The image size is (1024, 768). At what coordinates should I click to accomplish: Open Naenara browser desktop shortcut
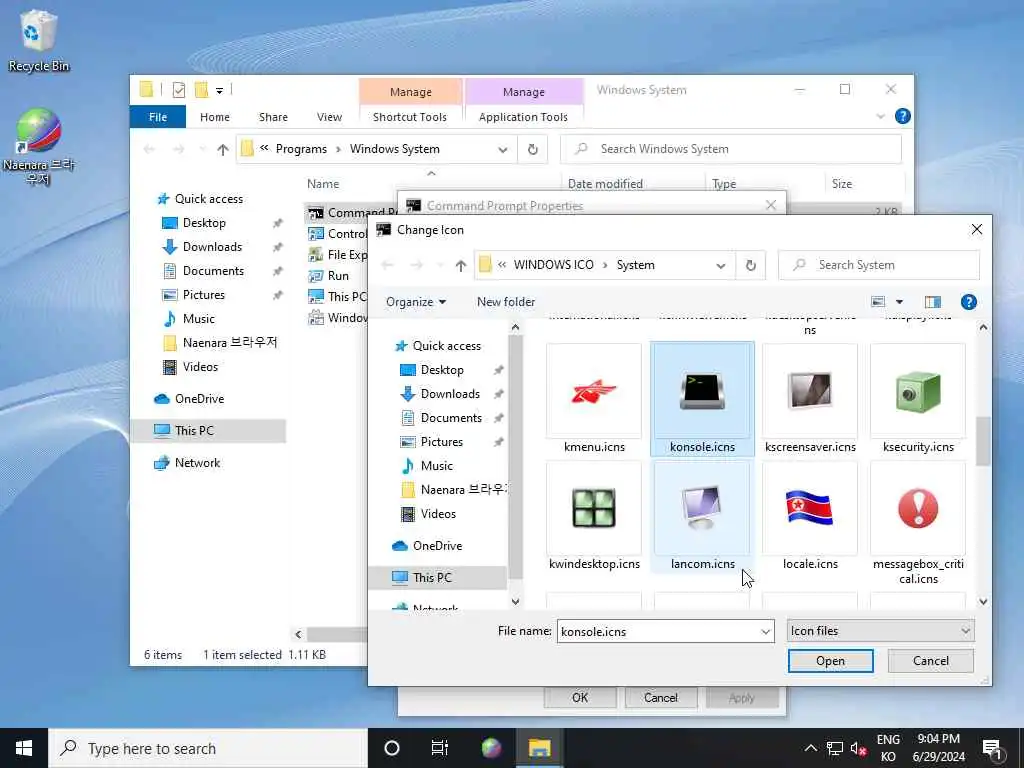[x=39, y=146]
